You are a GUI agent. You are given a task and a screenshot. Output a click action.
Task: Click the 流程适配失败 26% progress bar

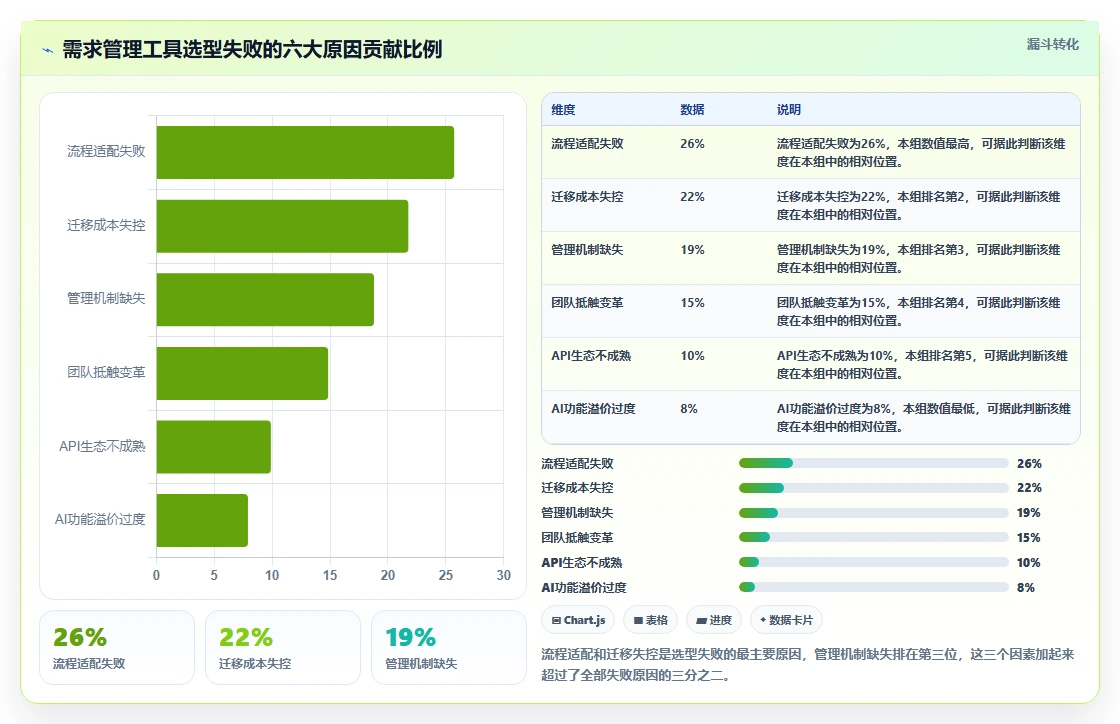click(x=874, y=463)
